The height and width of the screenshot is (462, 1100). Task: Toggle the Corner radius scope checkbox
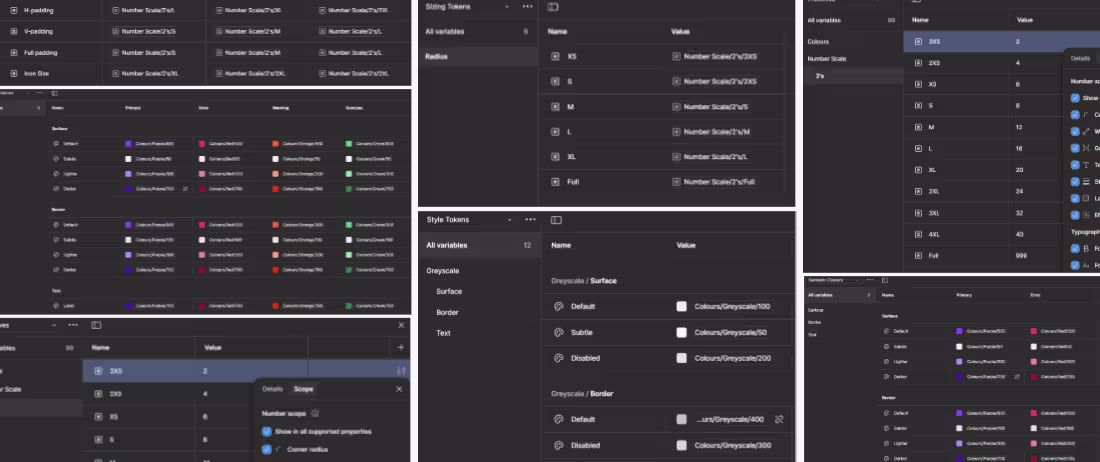click(x=267, y=449)
